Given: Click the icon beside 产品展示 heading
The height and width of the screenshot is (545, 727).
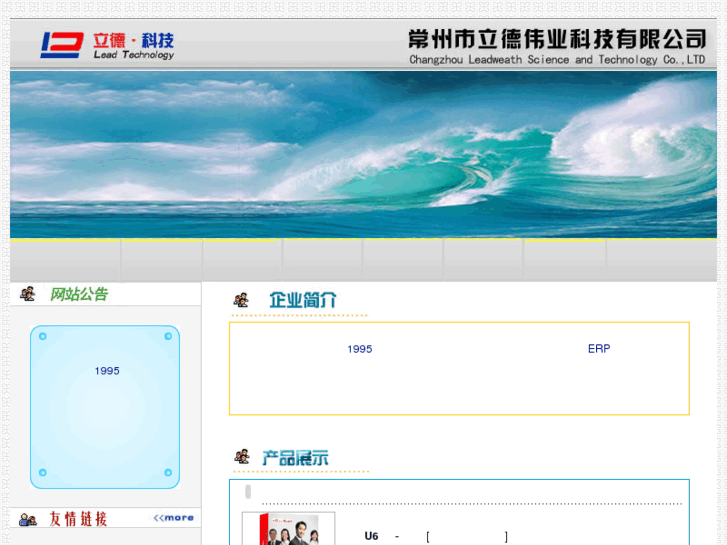Looking at the screenshot, I should [x=242, y=457].
